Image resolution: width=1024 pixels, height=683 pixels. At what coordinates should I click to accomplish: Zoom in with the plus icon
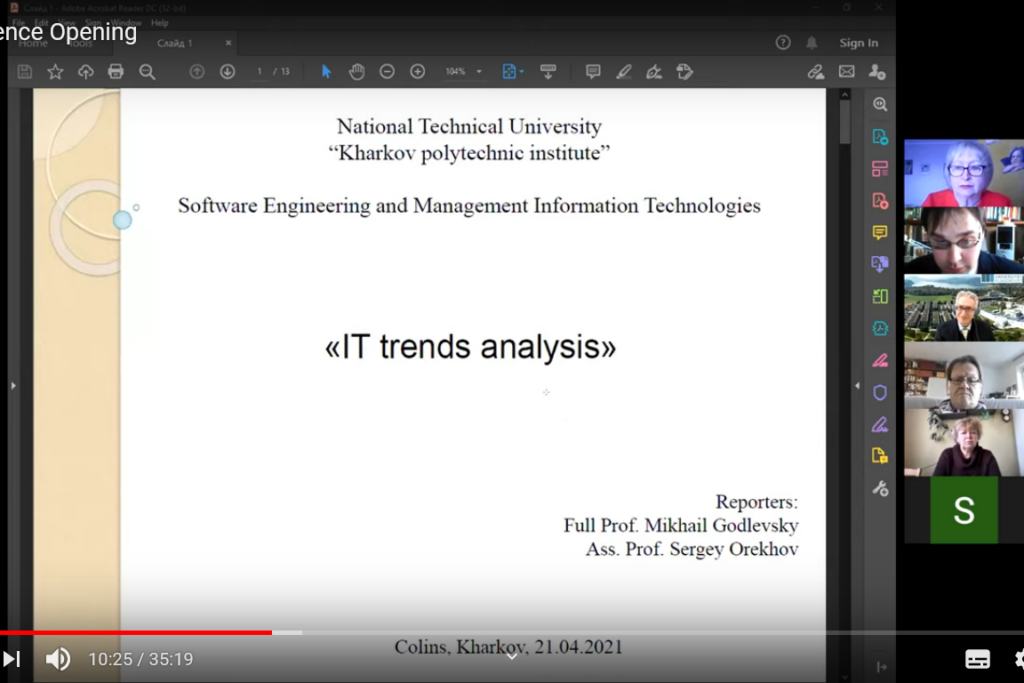pos(417,72)
